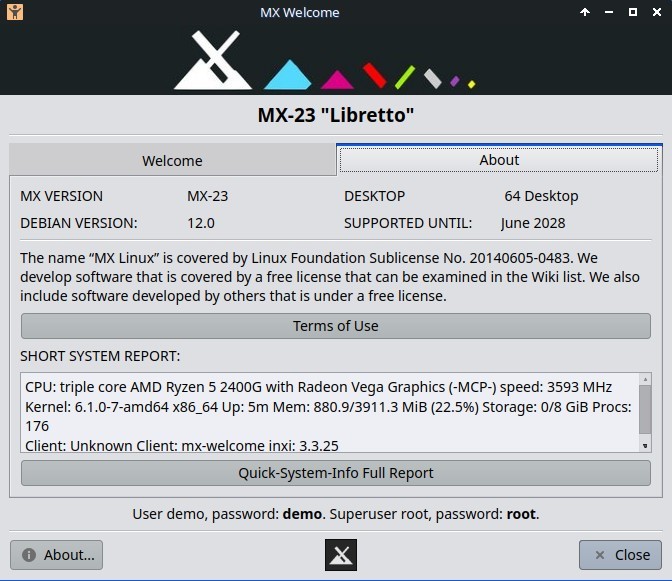This screenshot has width=672, height=581.
Task: Click the cyan triangle in the banner
Action: [288, 75]
